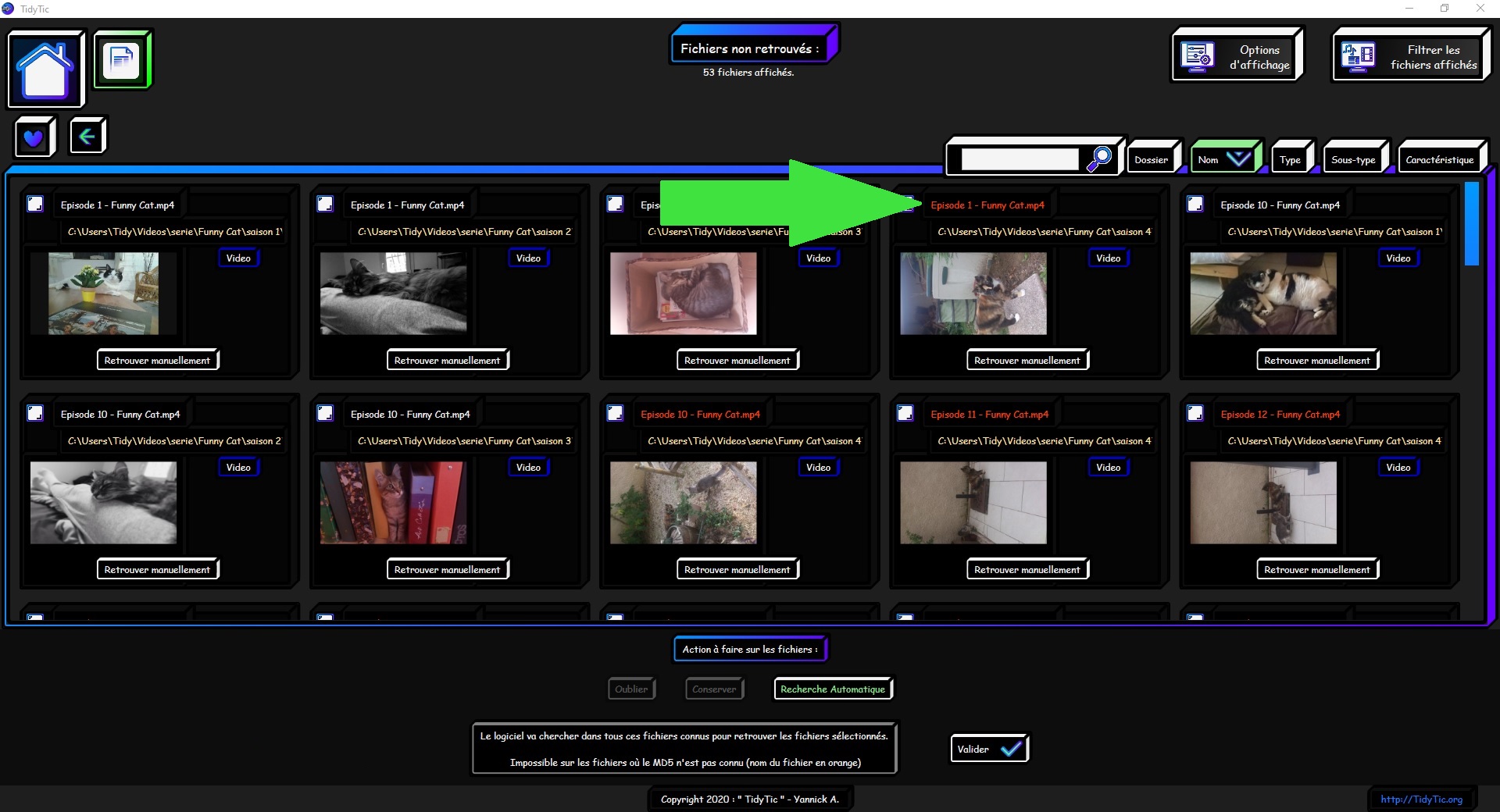
Task: Retrouver manuellement for the saison 3 box-cat card
Action: (x=737, y=360)
